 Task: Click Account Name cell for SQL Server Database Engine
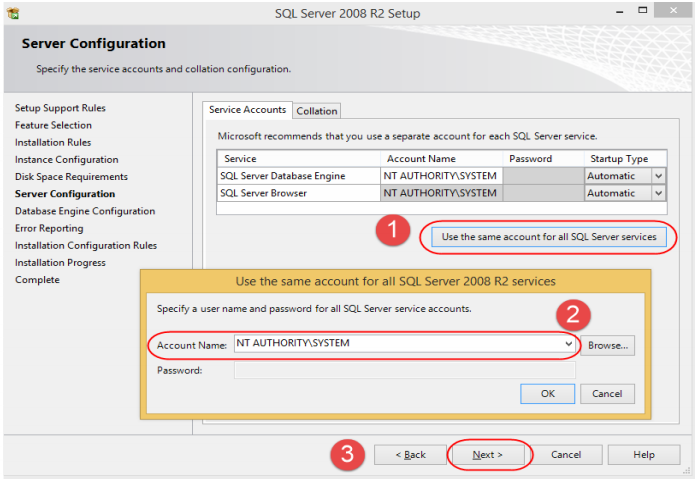coord(441,176)
